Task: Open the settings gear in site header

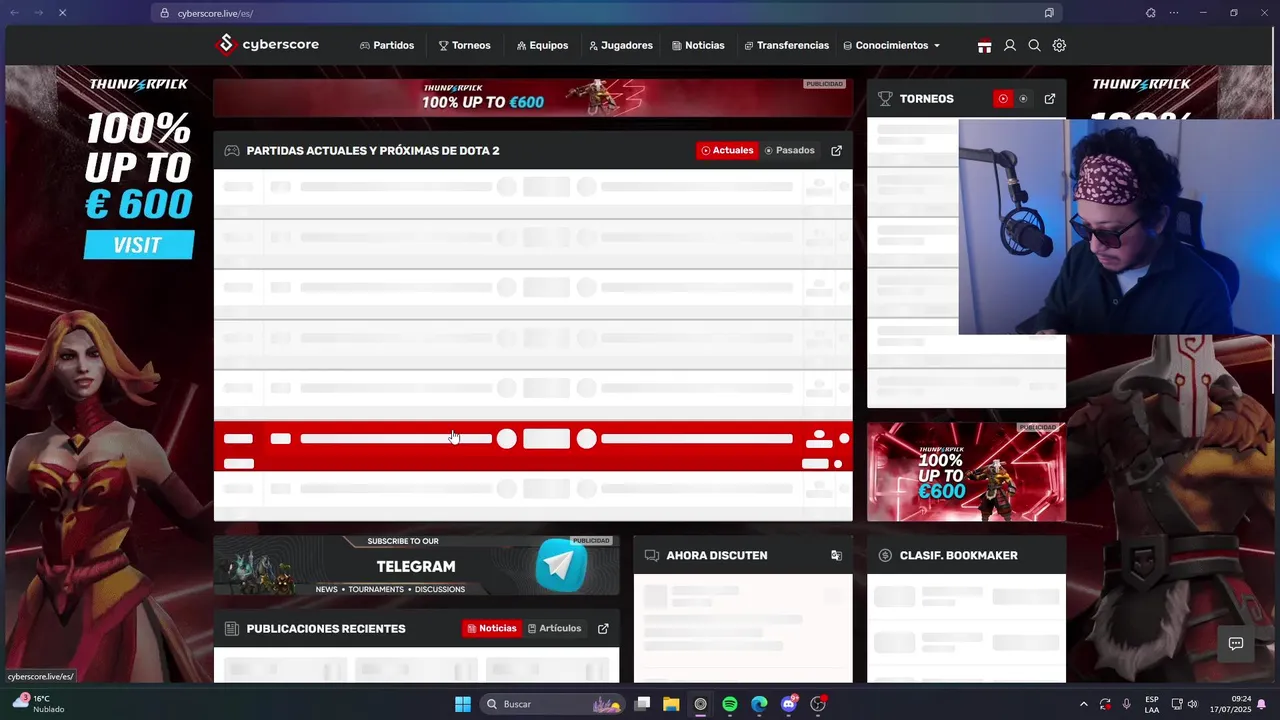Action: coord(1059,46)
